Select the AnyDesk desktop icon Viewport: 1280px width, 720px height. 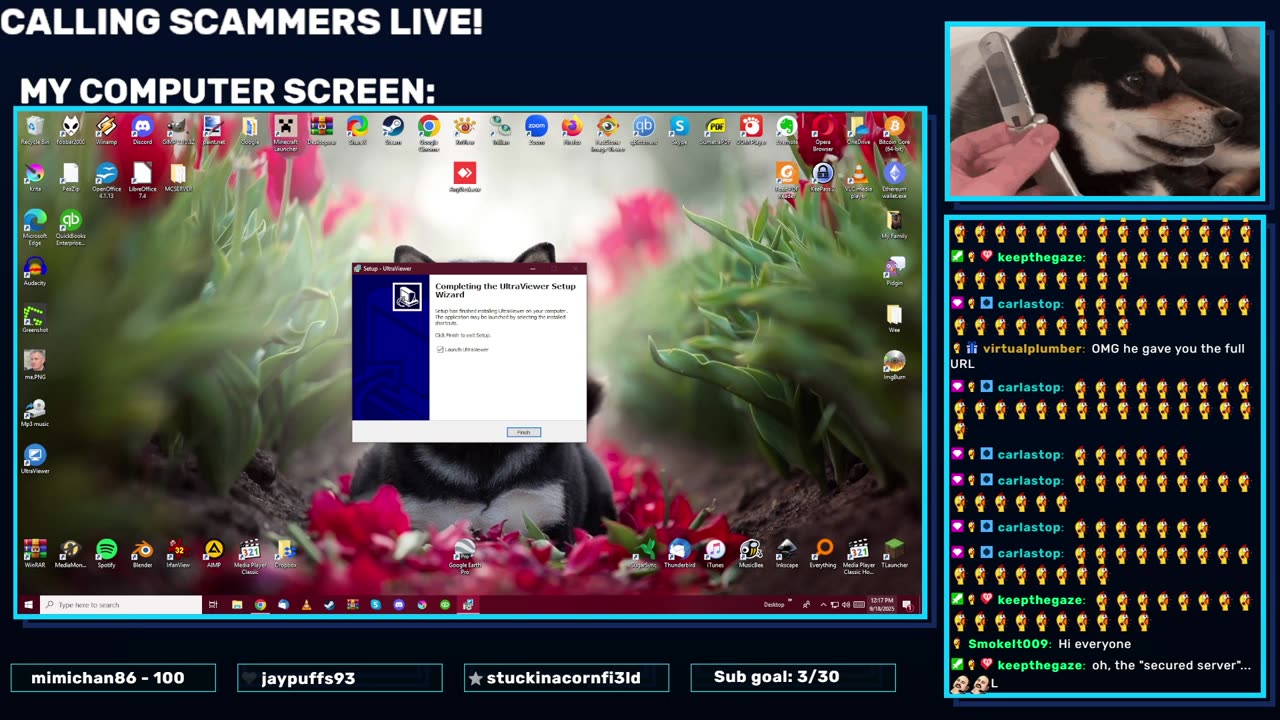pos(464,178)
